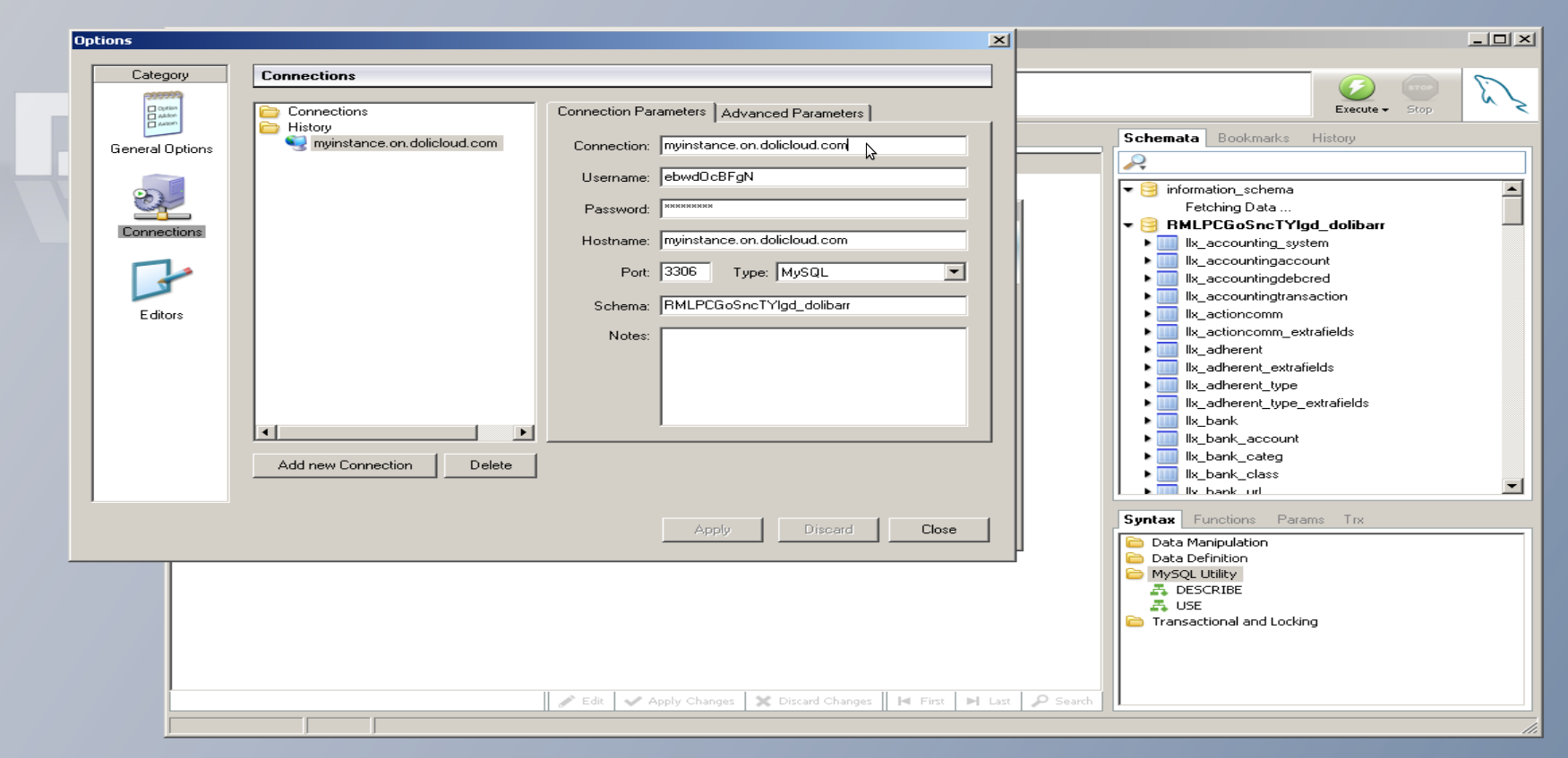Image resolution: width=1568 pixels, height=758 pixels.
Task: Click into the Username input field
Action: tap(813, 177)
